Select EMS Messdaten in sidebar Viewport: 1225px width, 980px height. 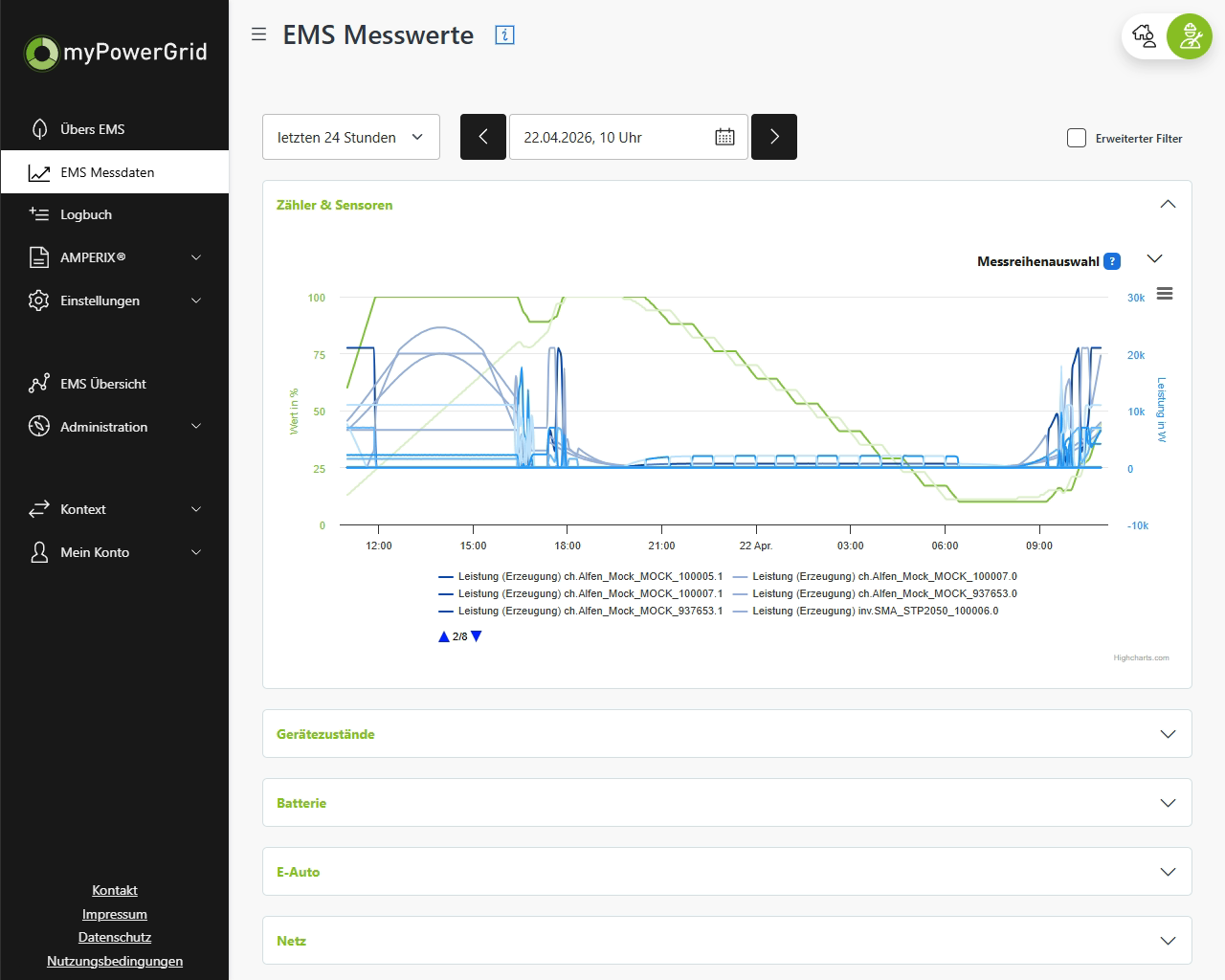pyautogui.click(x=115, y=172)
